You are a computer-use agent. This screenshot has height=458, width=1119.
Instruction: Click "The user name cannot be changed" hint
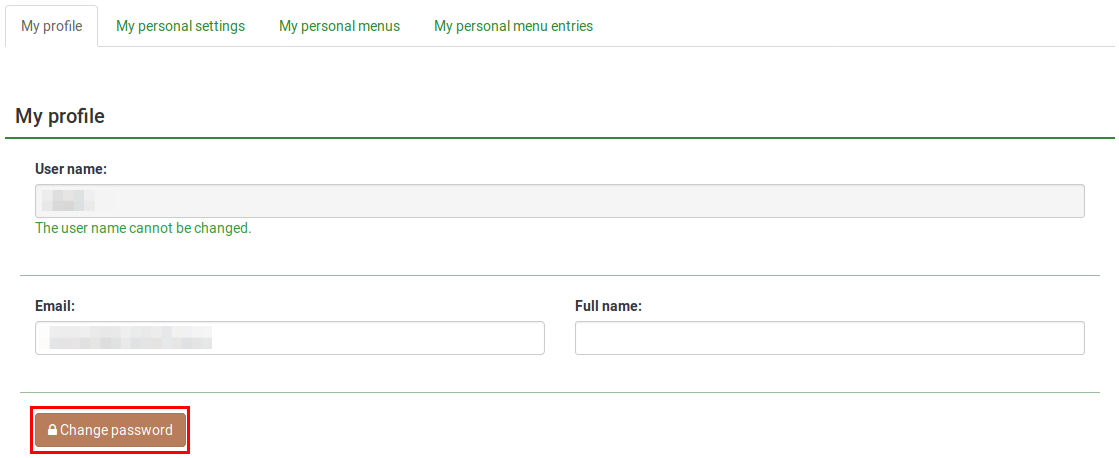(x=143, y=228)
